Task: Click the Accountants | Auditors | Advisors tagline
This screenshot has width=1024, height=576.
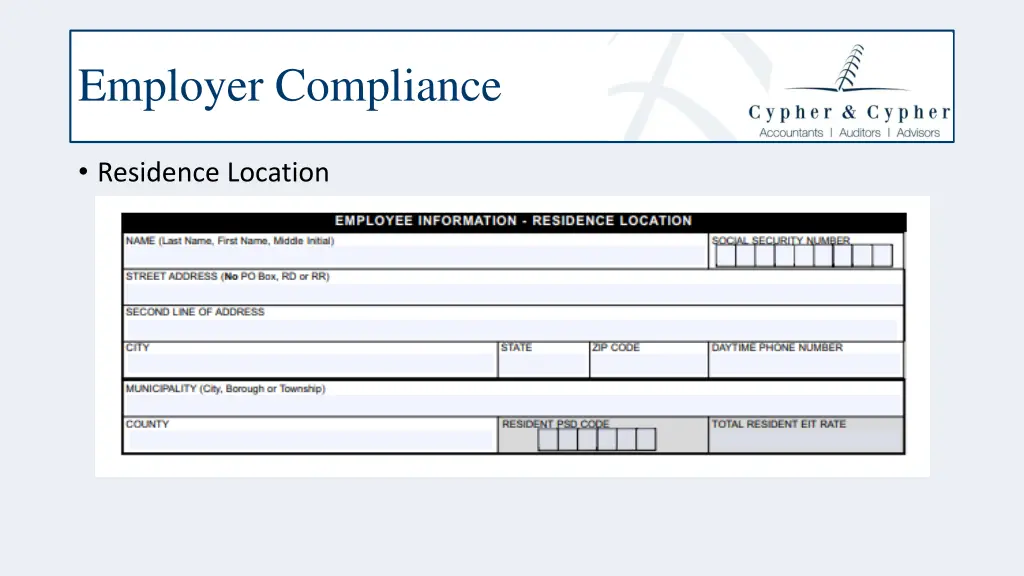Action: [849, 133]
